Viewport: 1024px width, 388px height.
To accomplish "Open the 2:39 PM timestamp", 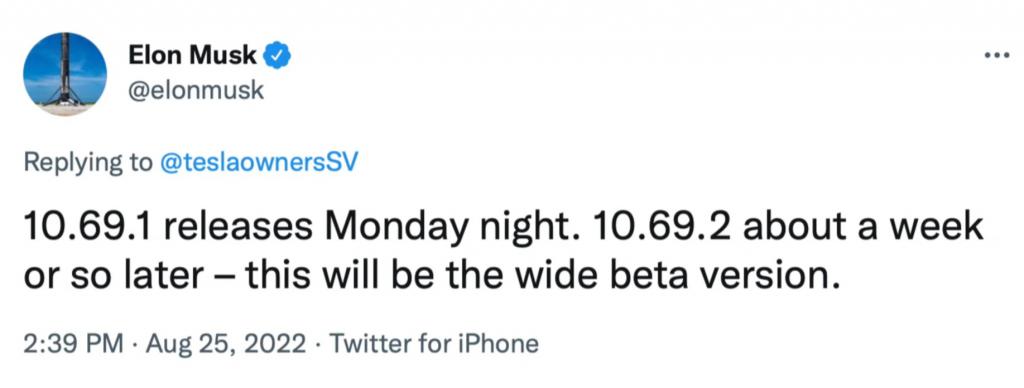I will tap(73, 344).
